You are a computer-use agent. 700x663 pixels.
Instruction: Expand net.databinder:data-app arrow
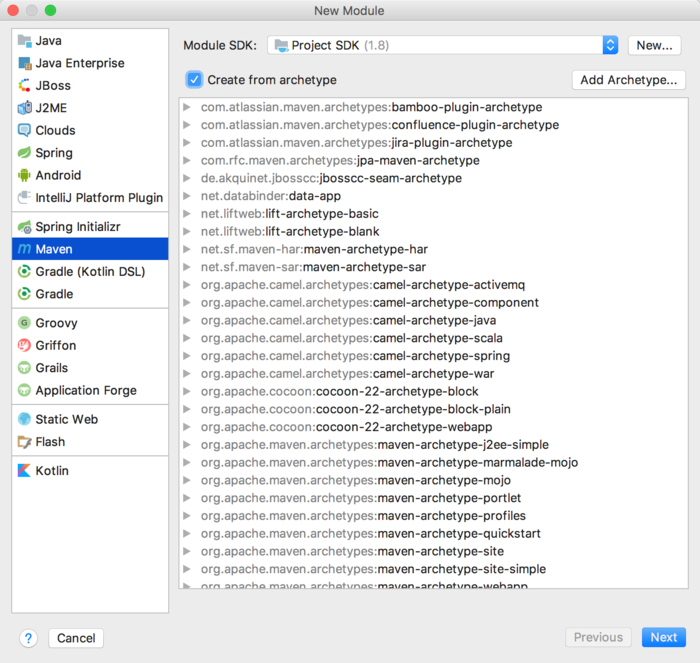pos(187,196)
